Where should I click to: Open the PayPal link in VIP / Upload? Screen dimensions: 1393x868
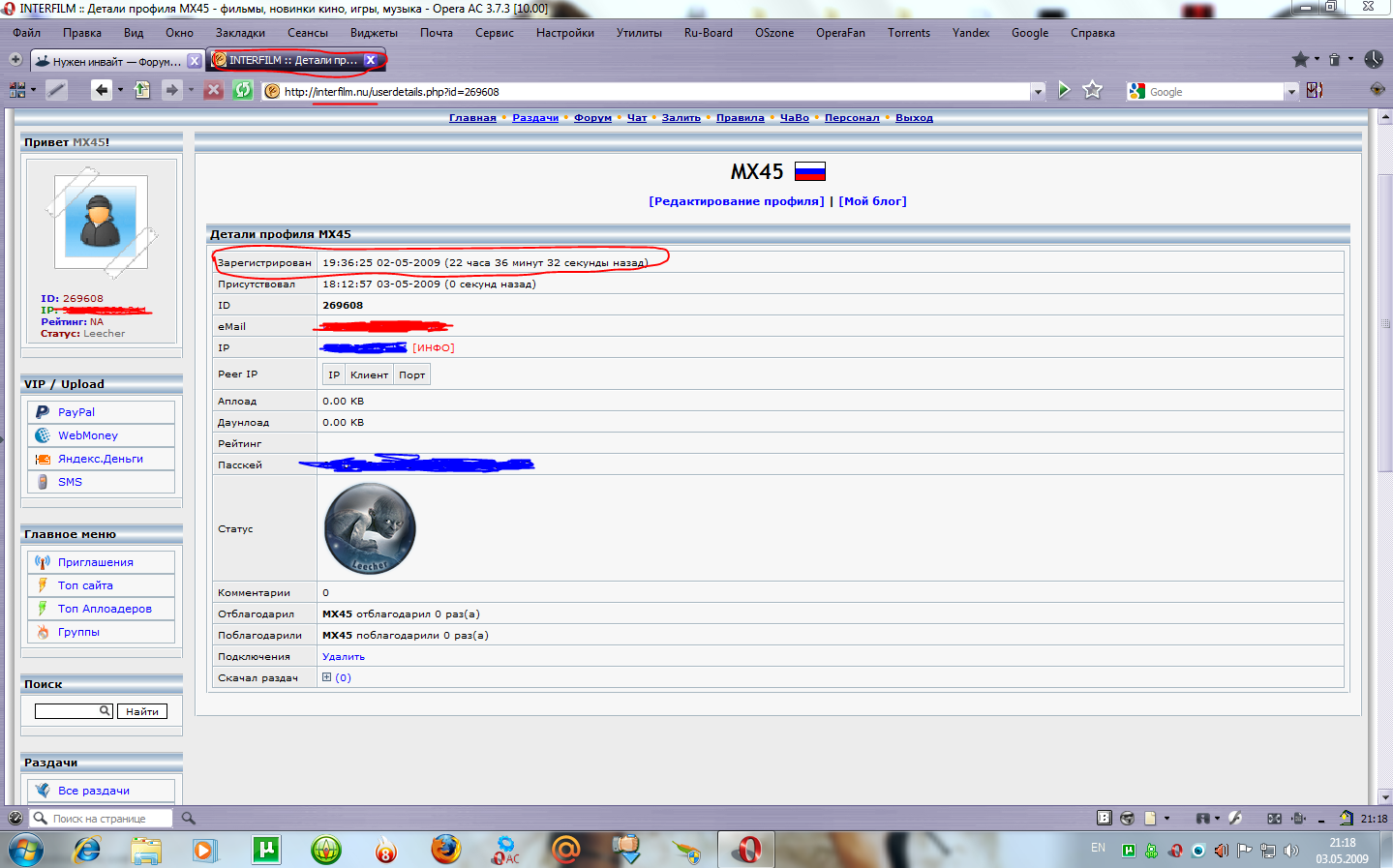click(x=76, y=412)
